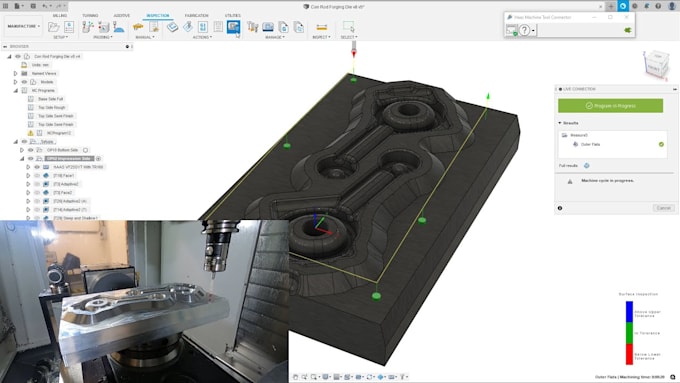Click the green plug icon in connector window
This screenshot has width=680, height=383.
click(627, 30)
